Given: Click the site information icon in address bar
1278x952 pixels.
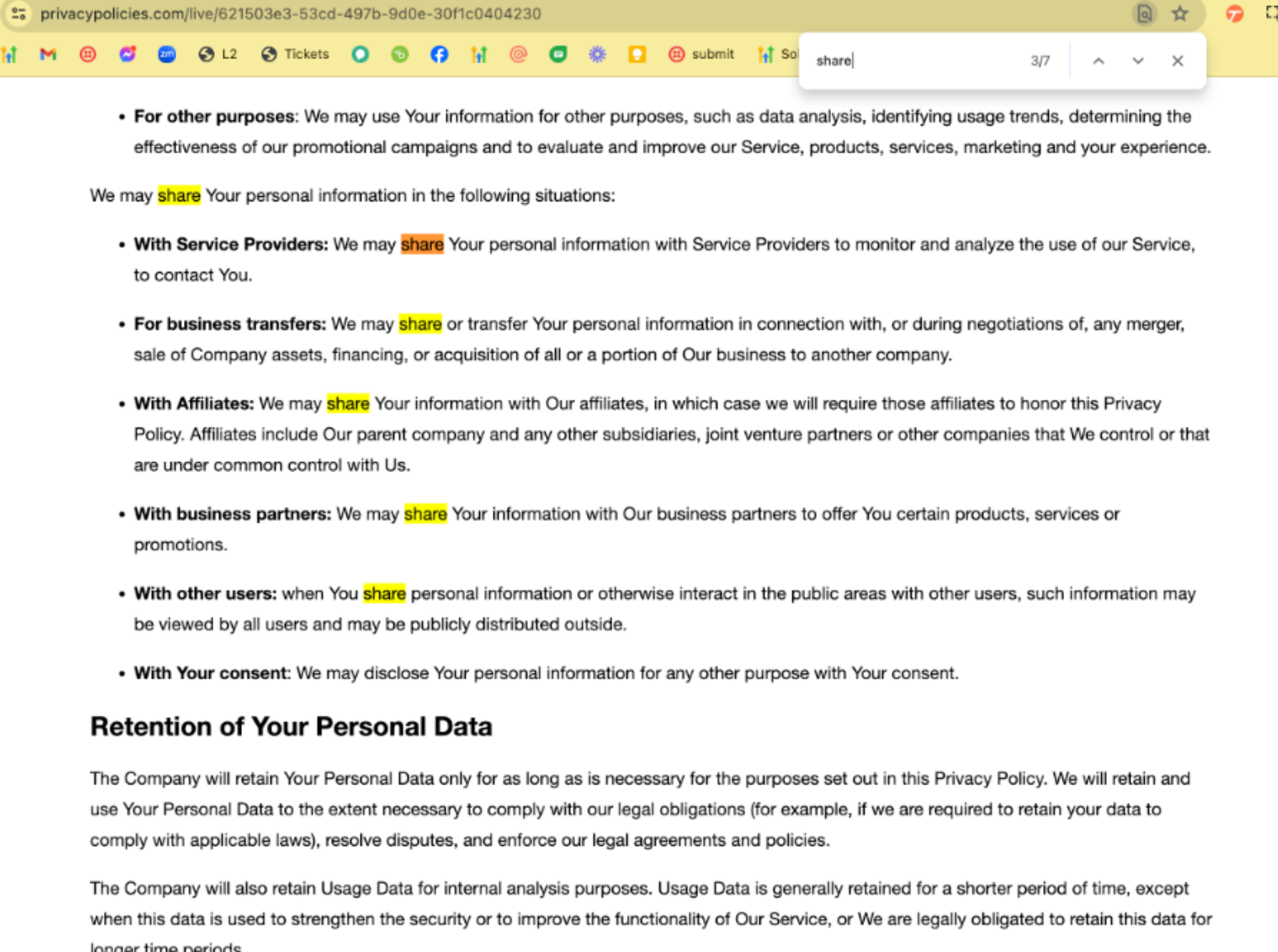Looking at the screenshot, I should [19, 14].
